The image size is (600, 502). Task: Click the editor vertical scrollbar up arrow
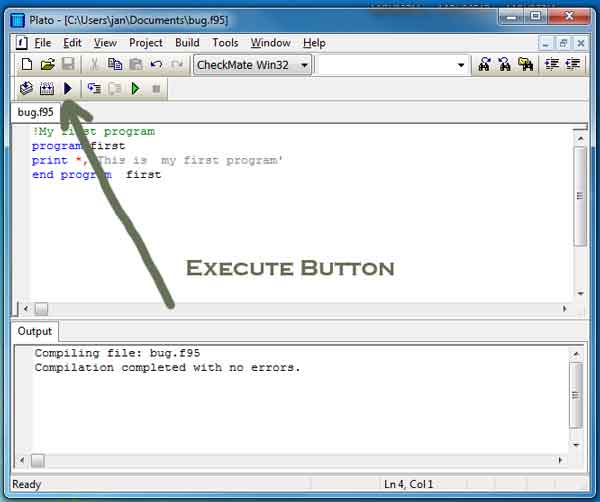580,139
